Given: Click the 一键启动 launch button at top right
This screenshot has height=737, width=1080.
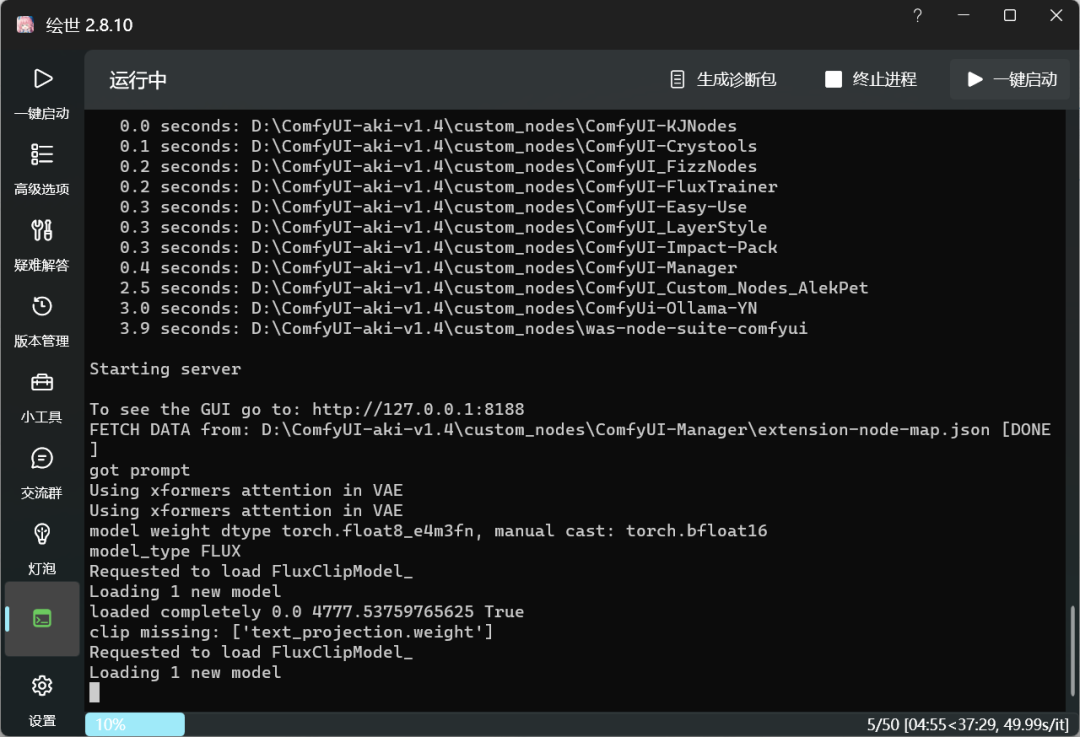Looking at the screenshot, I should 1010,80.
